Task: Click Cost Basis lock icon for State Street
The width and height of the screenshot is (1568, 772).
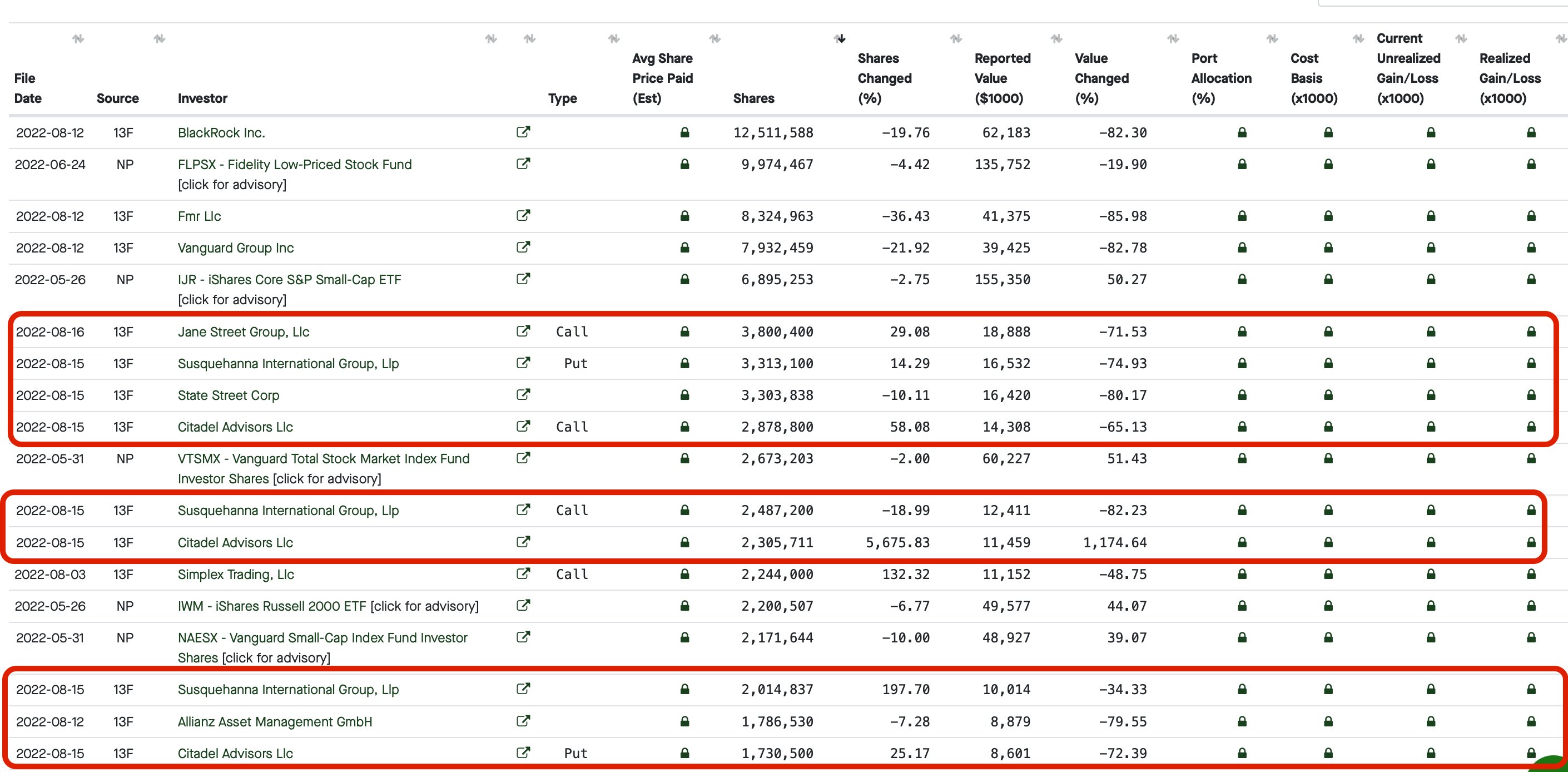Action: click(1328, 395)
